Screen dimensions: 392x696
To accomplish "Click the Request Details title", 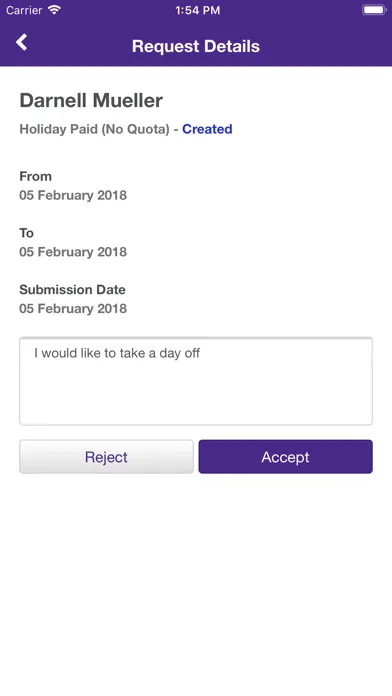I will pyautogui.click(x=196, y=46).
